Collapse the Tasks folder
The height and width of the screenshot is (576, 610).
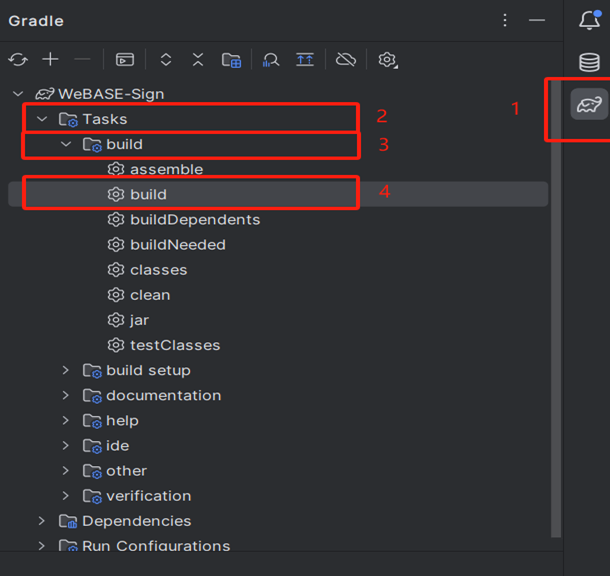coord(42,119)
